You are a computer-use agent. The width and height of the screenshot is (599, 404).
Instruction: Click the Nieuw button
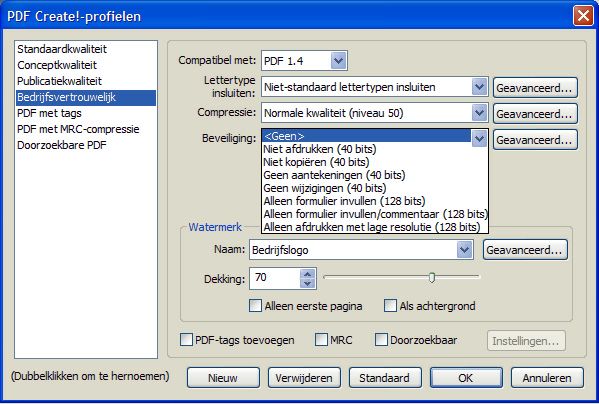tap(223, 378)
